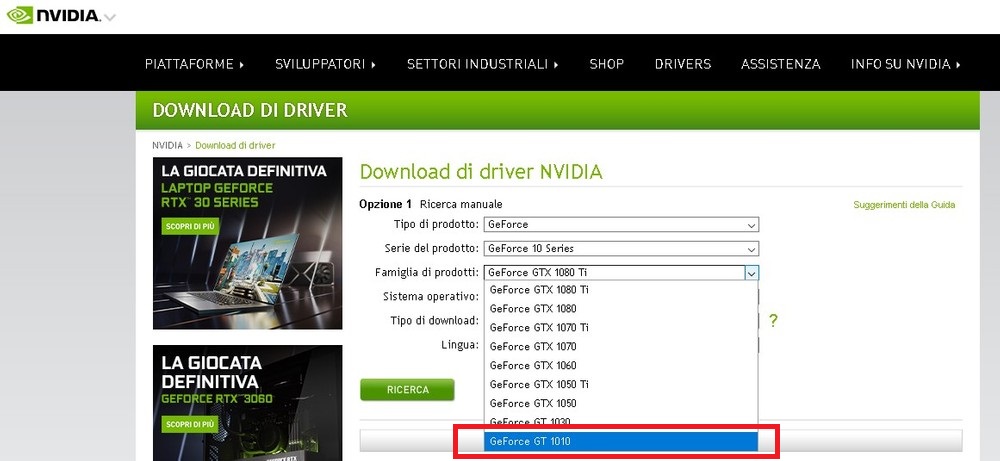Open the SVILUPPATORI menu
1000x461 pixels.
[325, 64]
